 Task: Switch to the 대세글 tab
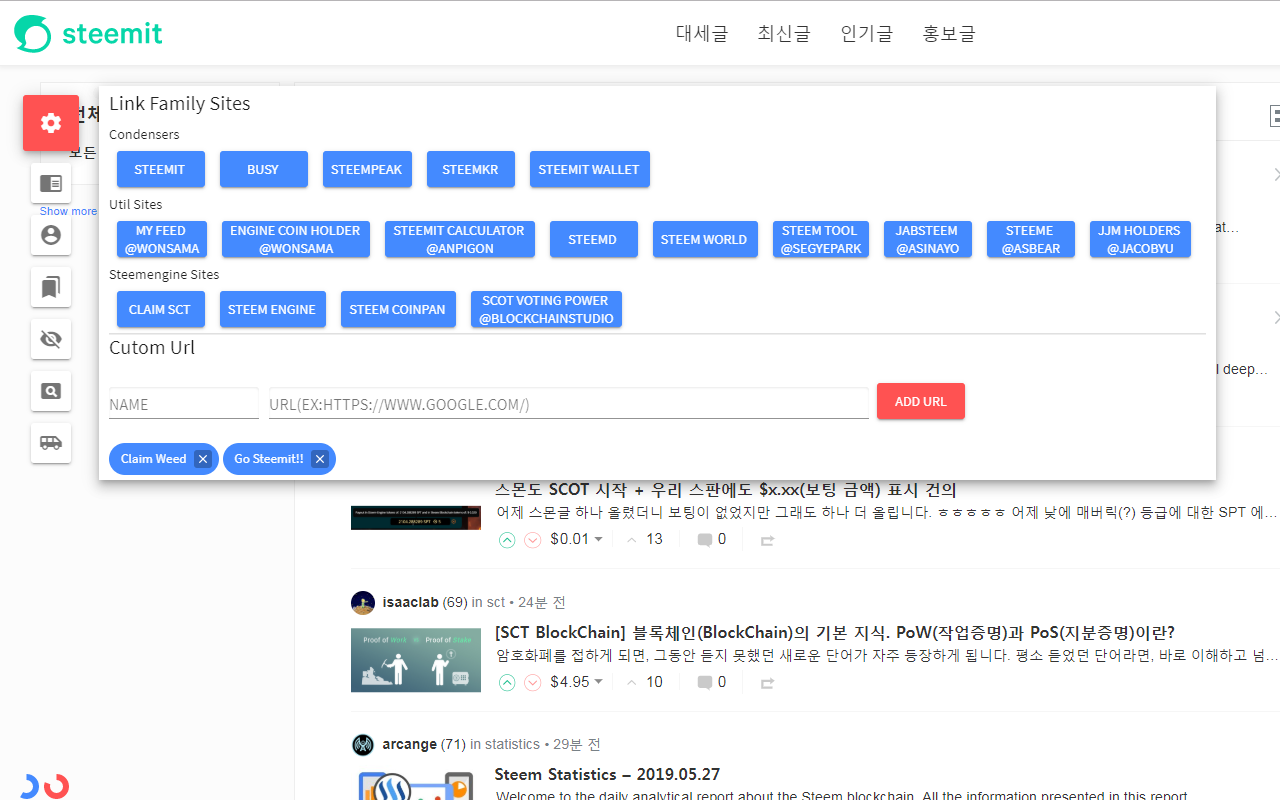pos(702,33)
